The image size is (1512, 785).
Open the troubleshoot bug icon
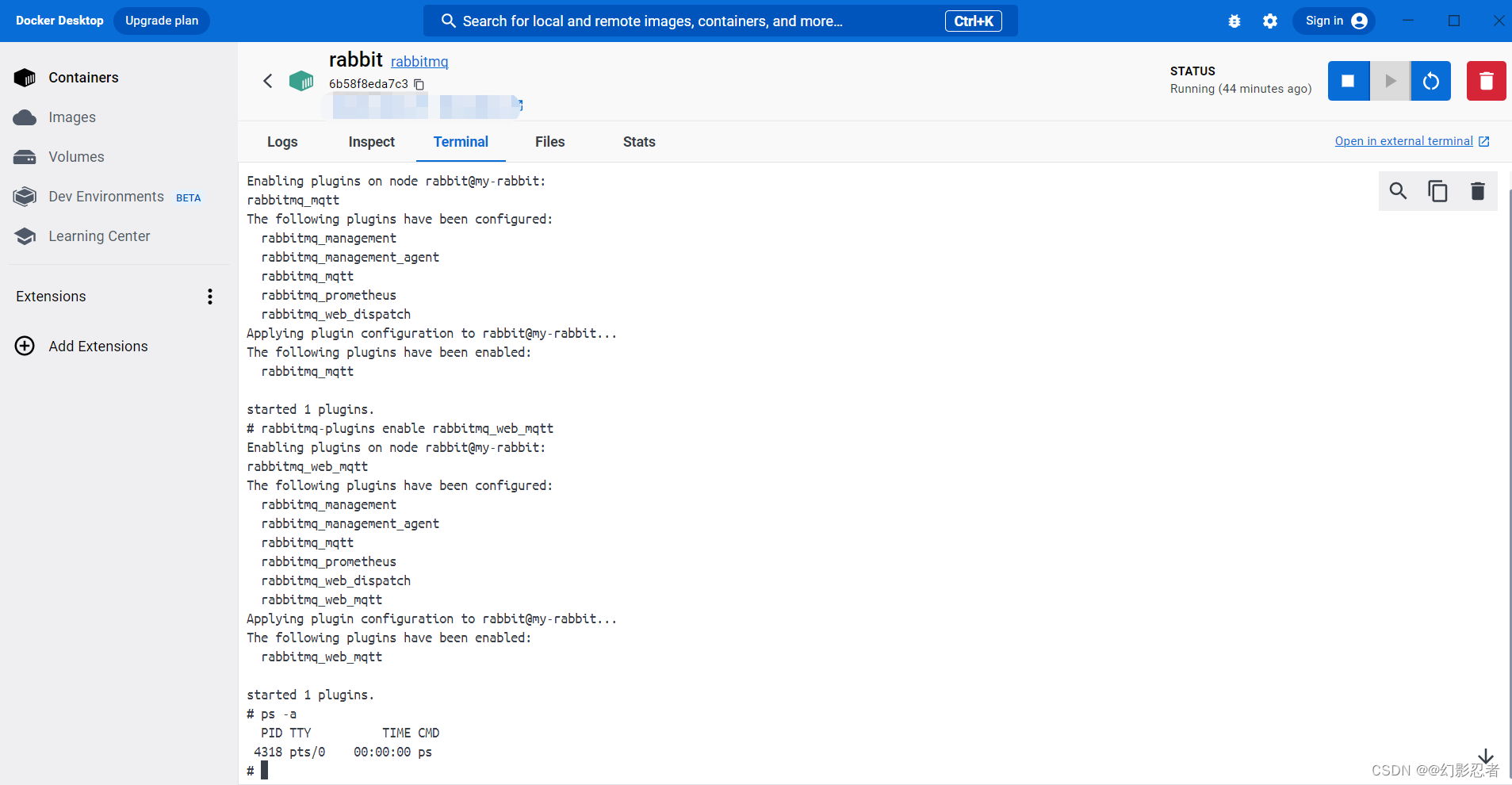point(1234,21)
